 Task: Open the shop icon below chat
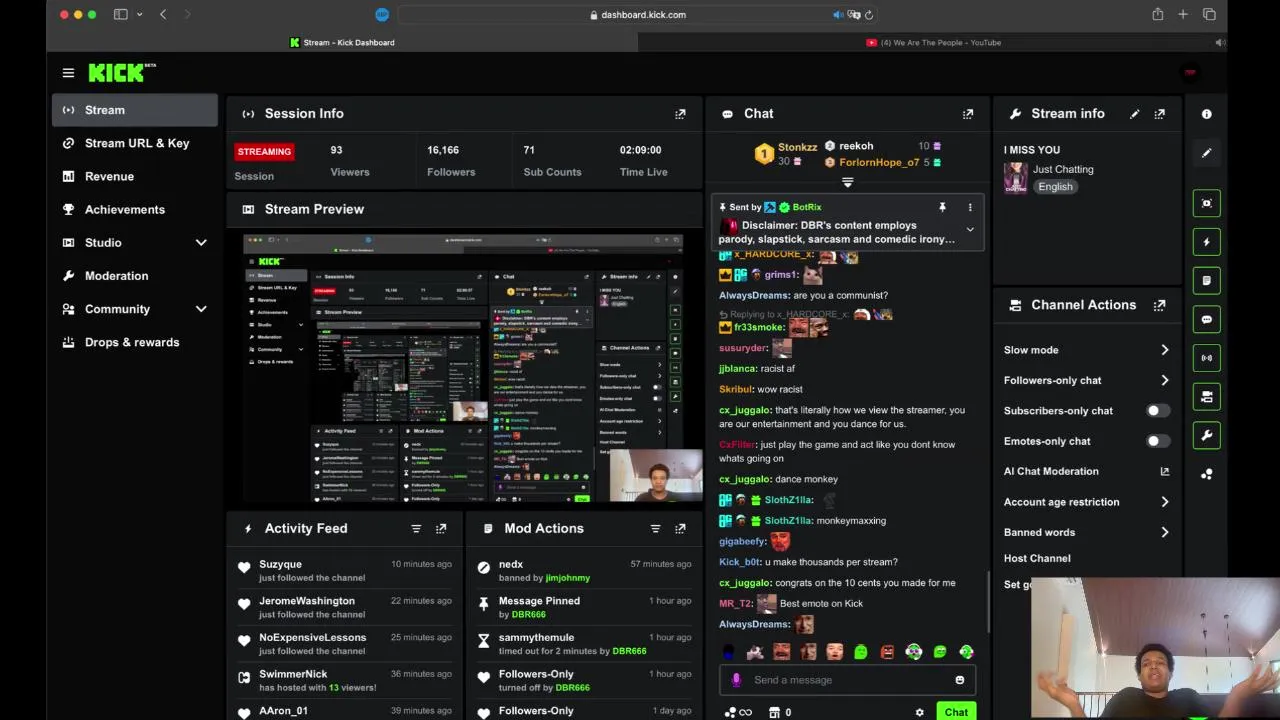[x=774, y=712]
